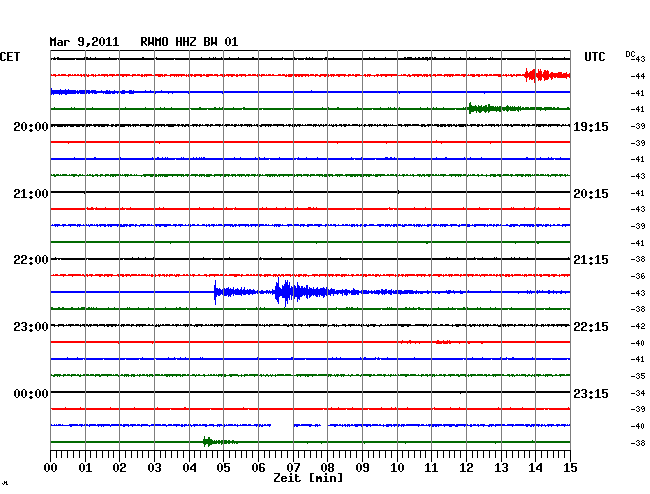Click the '21:15' UTC time label
The width and height of the screenshot is (650, 494).
[x=591, y=260]
